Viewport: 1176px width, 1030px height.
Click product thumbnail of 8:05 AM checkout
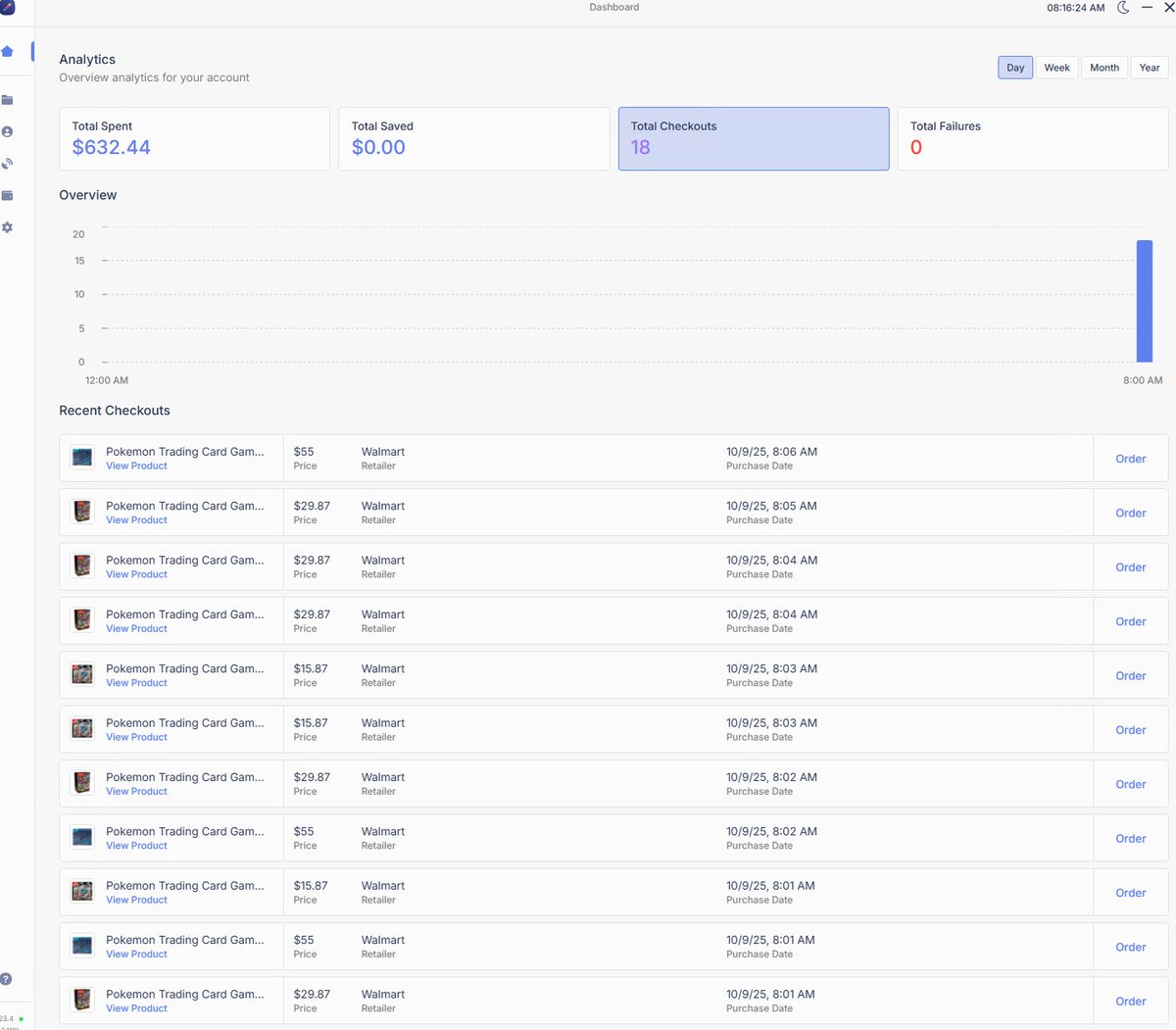[x=82, y=512]
